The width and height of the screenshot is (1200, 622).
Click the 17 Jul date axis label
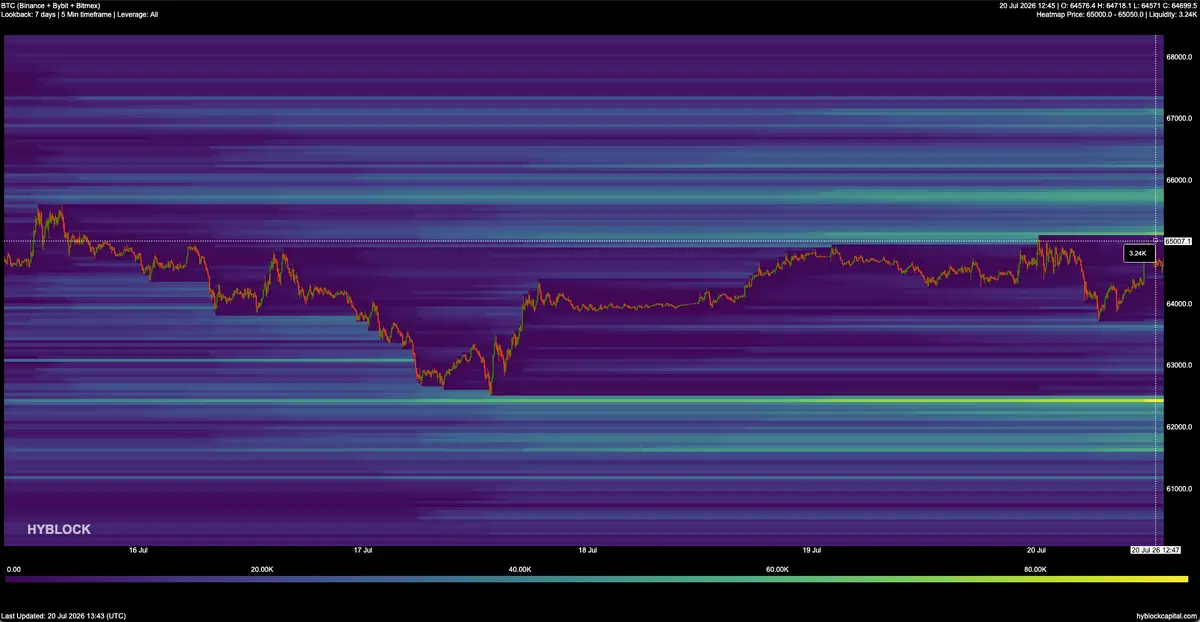(x=363, y=550)
